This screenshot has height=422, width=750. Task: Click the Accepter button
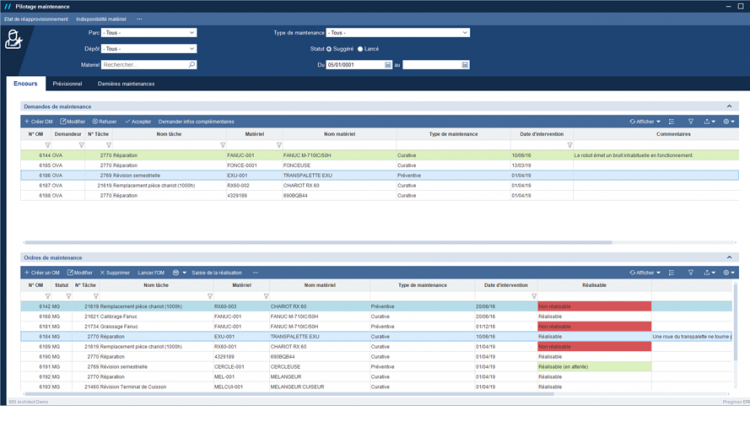click(138, 121)
